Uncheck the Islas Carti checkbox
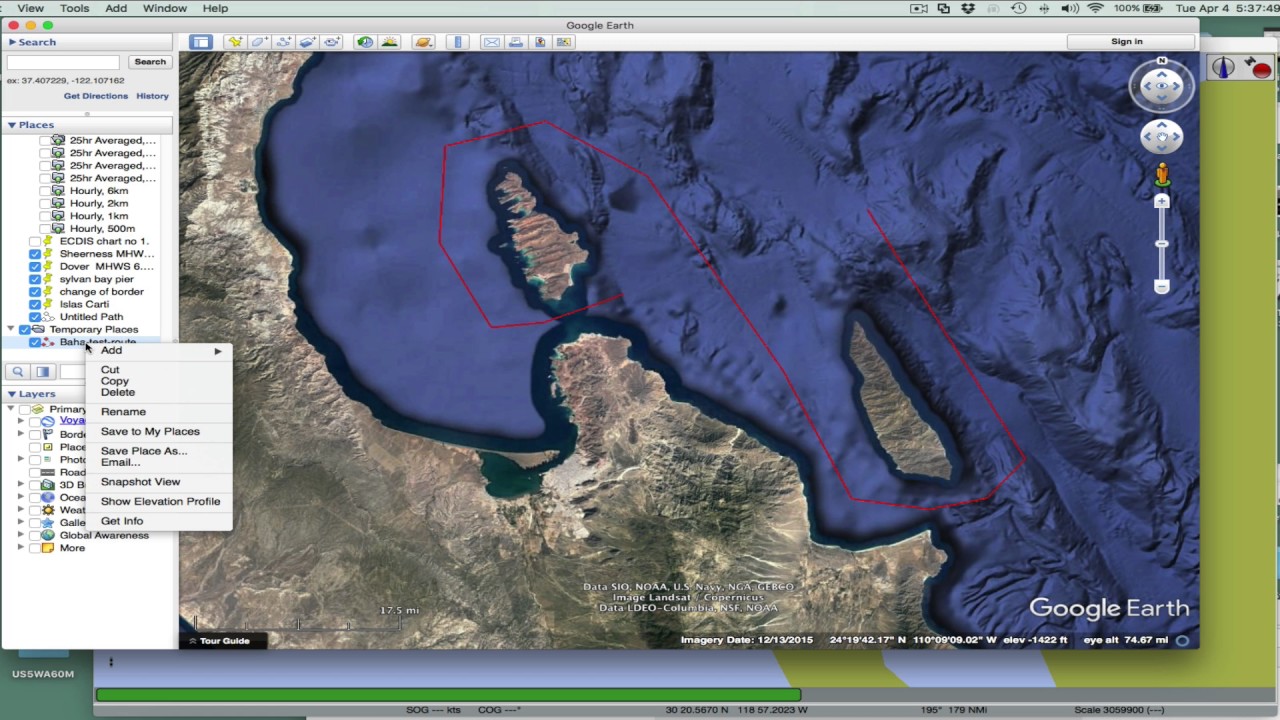The height and width of the screenshot is (720, 1280). (x=35, y=304)
